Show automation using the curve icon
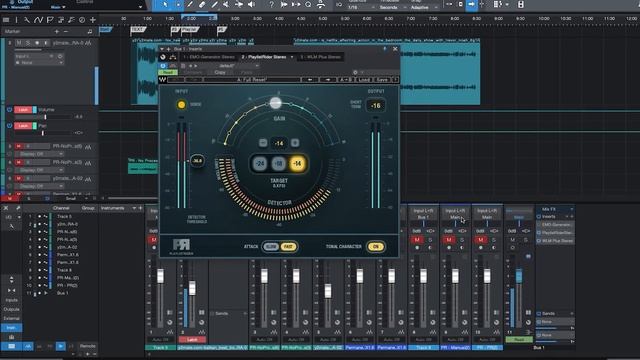The width and height of the screenshot is (640, 360). click(x=38, y=20)
